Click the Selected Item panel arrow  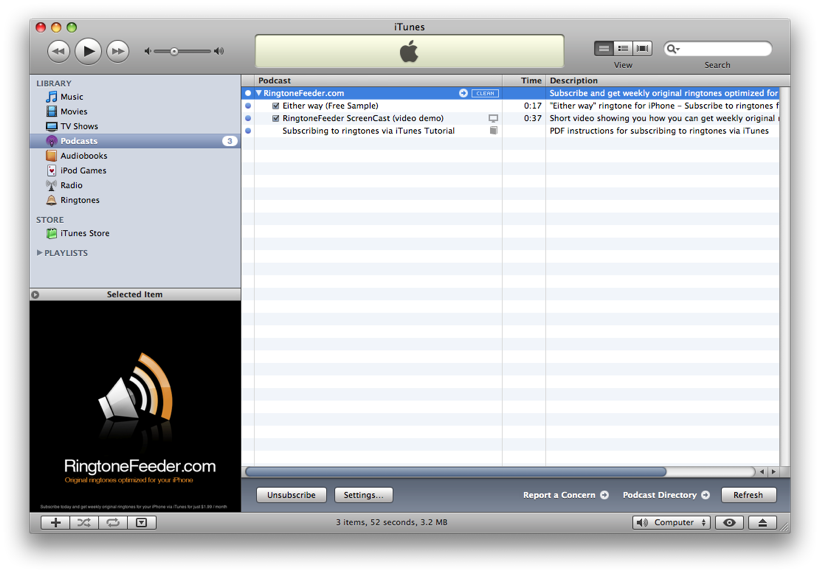coord(35,294)
